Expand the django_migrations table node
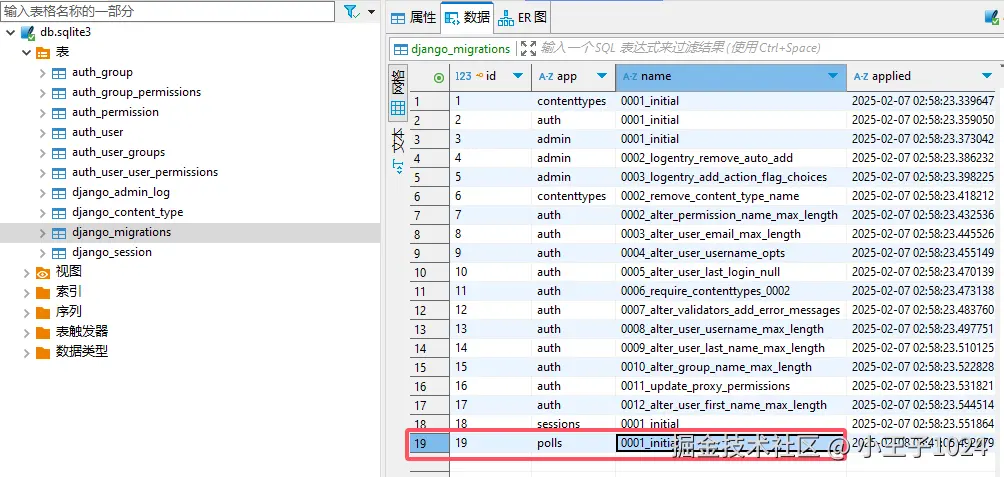The image size is (1004, 477). (42, 232)
